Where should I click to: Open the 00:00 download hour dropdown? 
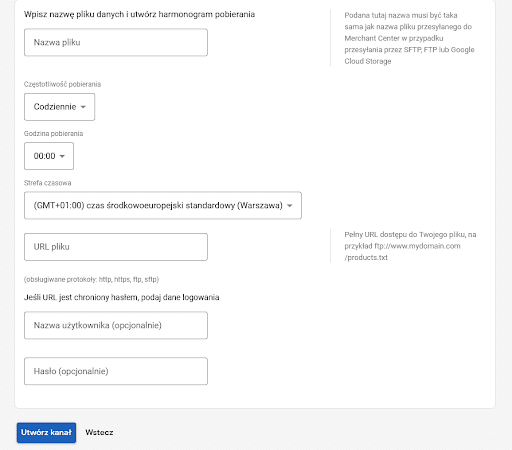click(x=49, y=156)
